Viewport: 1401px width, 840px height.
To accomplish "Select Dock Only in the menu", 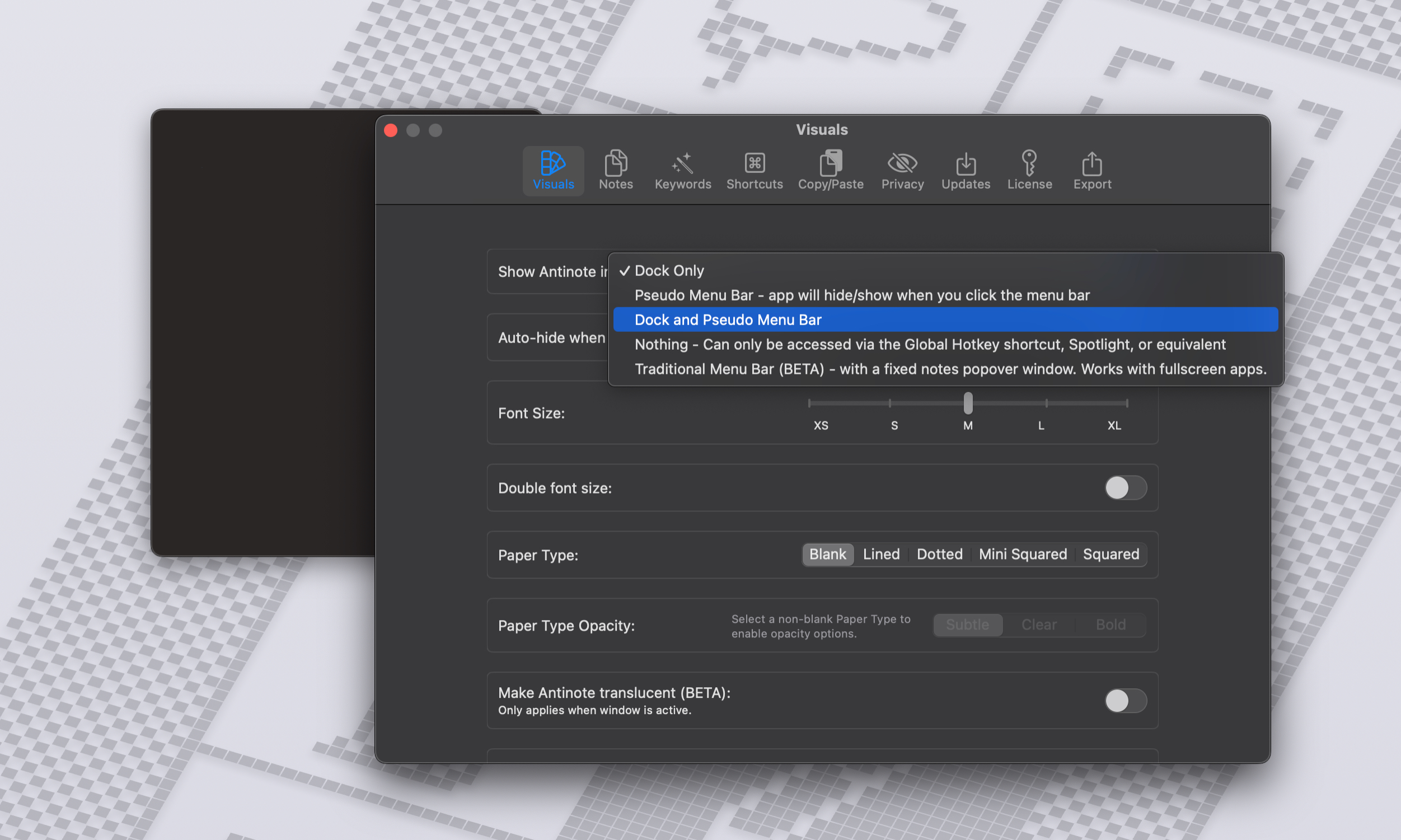I will coord(669,270).
